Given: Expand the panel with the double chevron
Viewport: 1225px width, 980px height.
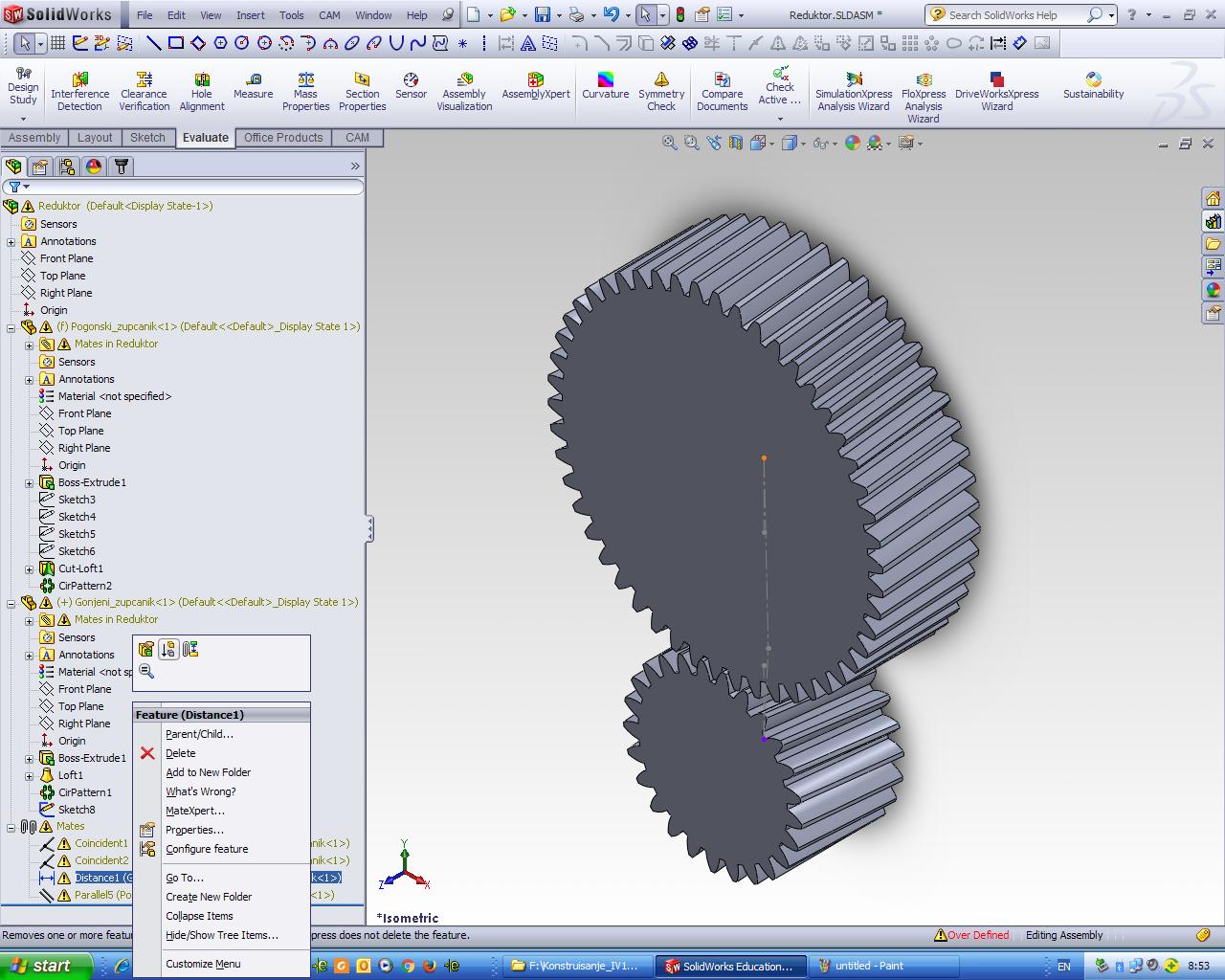Looking at the screenshot, I should (355, 167).
